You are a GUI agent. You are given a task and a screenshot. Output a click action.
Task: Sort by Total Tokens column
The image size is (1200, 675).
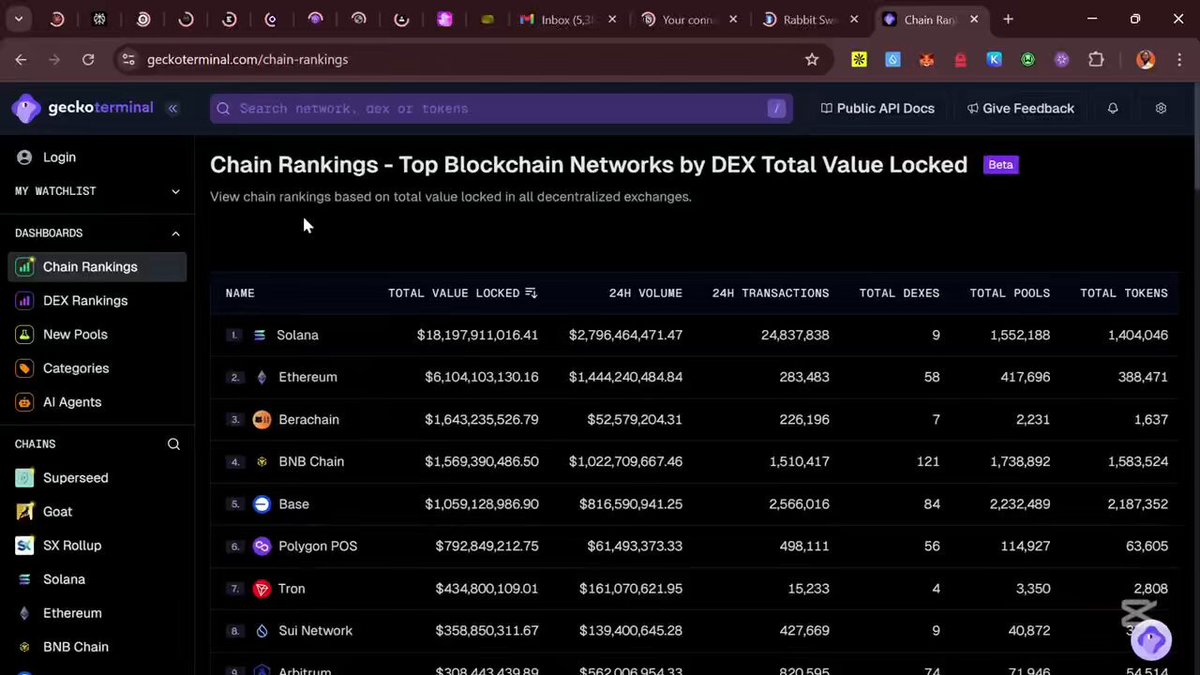[x=1123, y=293]
